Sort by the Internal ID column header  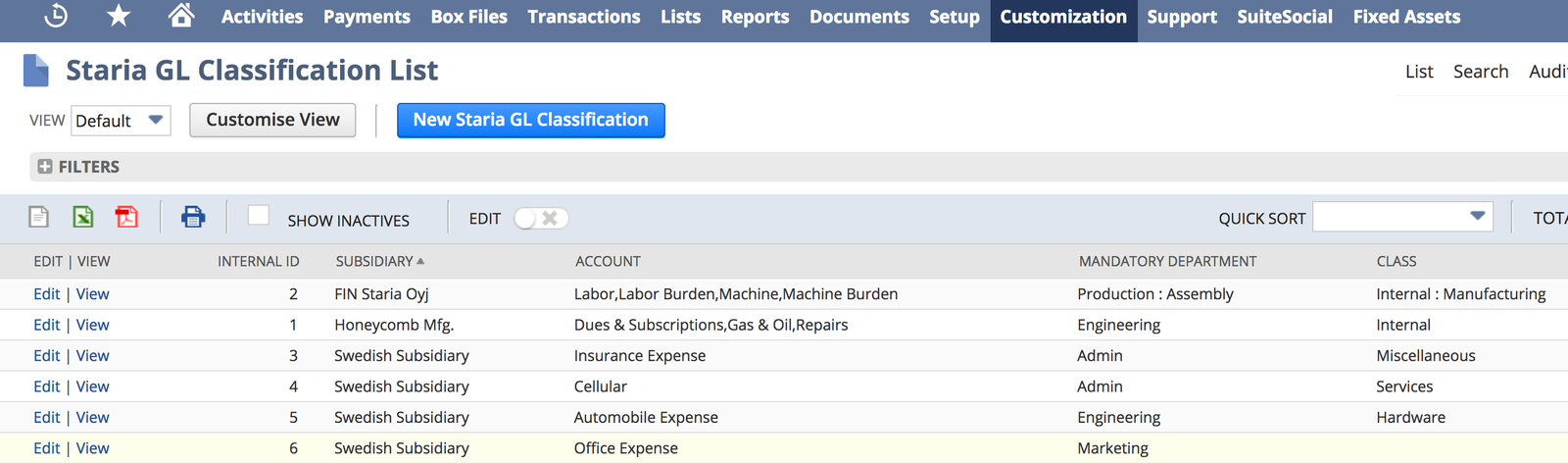coord(259,261)
